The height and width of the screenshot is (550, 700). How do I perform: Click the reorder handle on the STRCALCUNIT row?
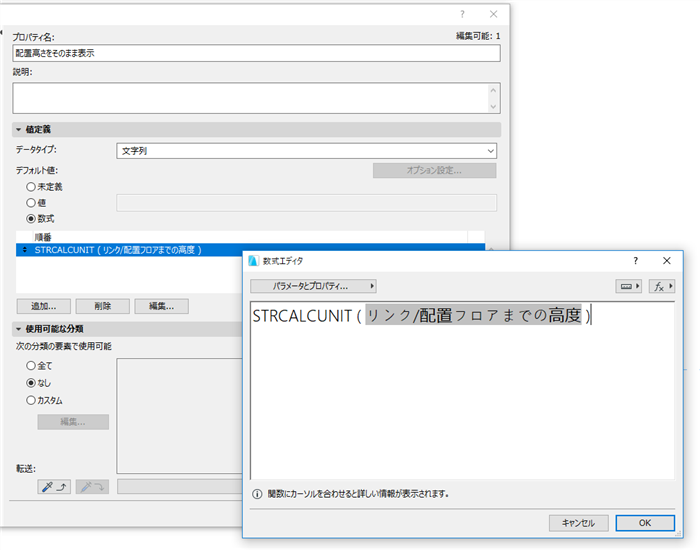25,250
